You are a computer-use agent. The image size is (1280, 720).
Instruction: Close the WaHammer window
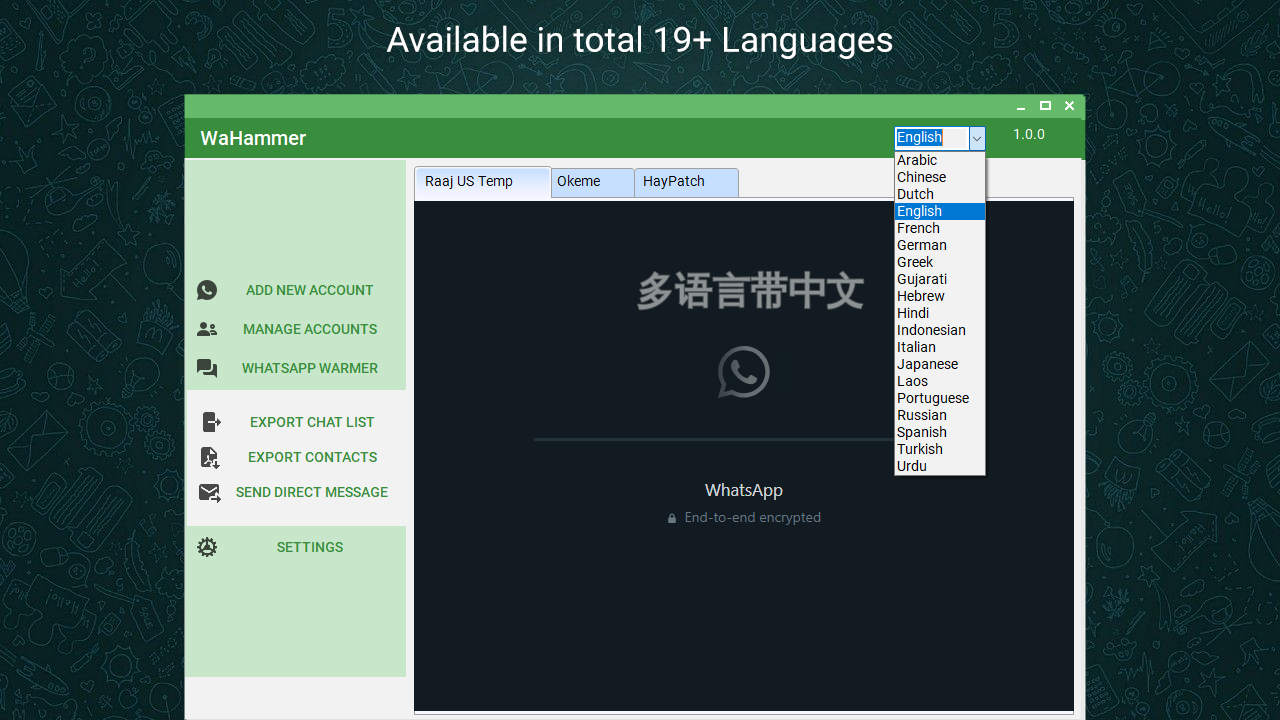[1069, 106]
